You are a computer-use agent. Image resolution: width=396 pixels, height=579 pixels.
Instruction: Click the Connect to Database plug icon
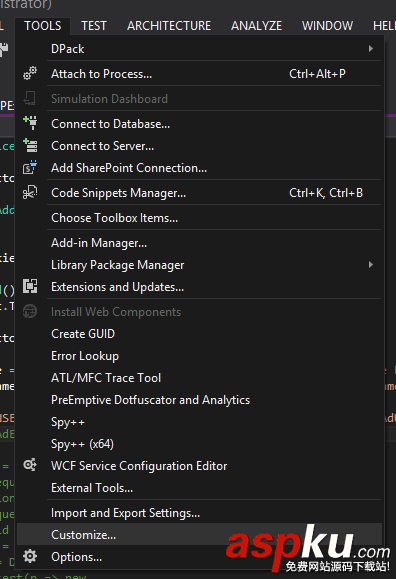tap(30, 123)
